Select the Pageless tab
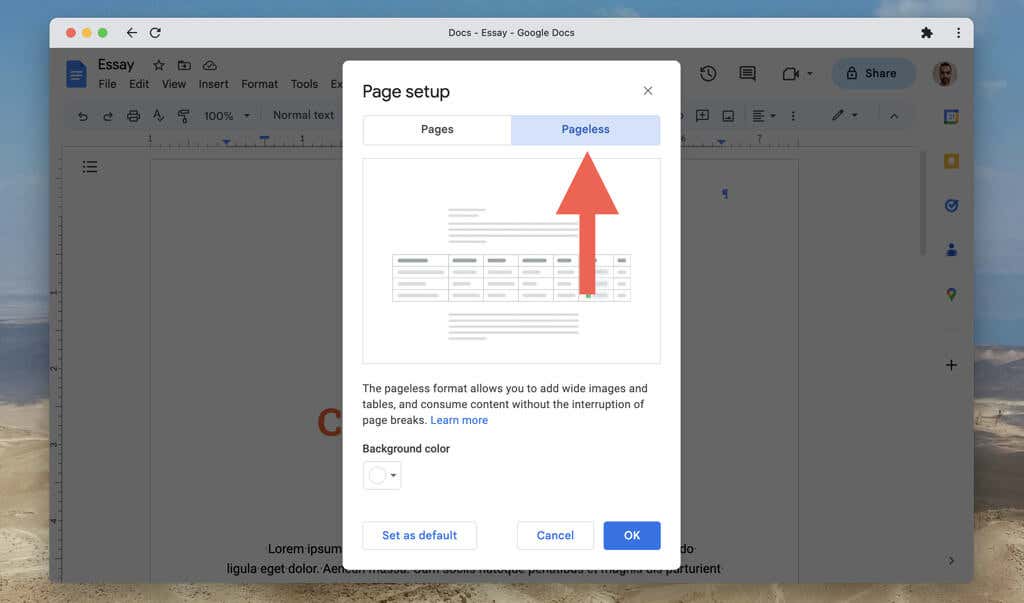The image size is (1024, 603). click(x=585, y=130)
